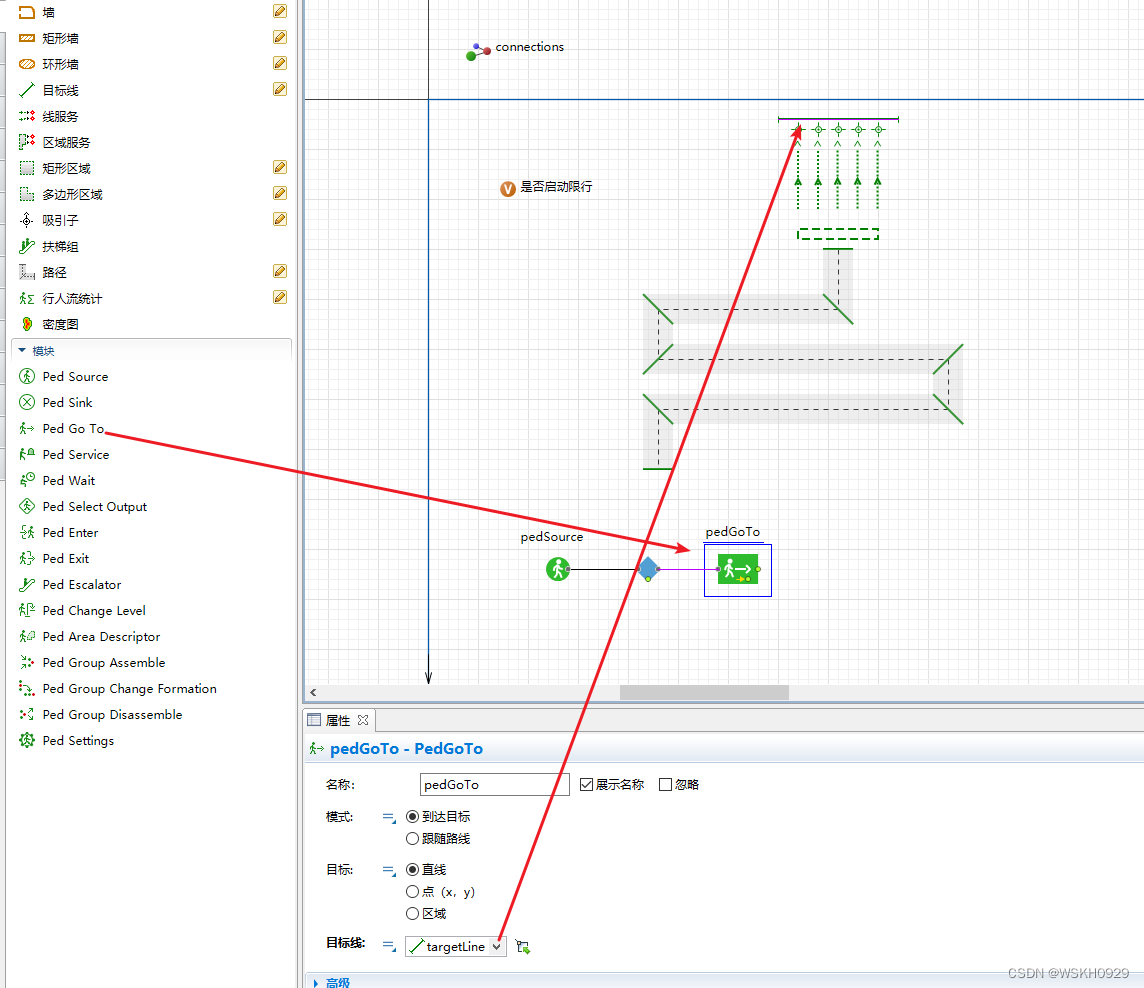Select the dashed green rectangular area on canvas
Screen dimensions: 1144x988
click(838, 234)
